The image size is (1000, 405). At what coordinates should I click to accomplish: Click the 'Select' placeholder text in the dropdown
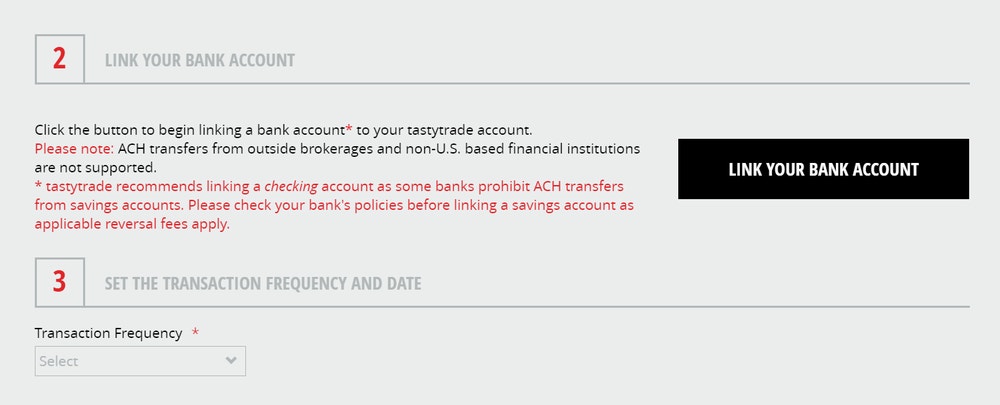(x=59, y=361)
